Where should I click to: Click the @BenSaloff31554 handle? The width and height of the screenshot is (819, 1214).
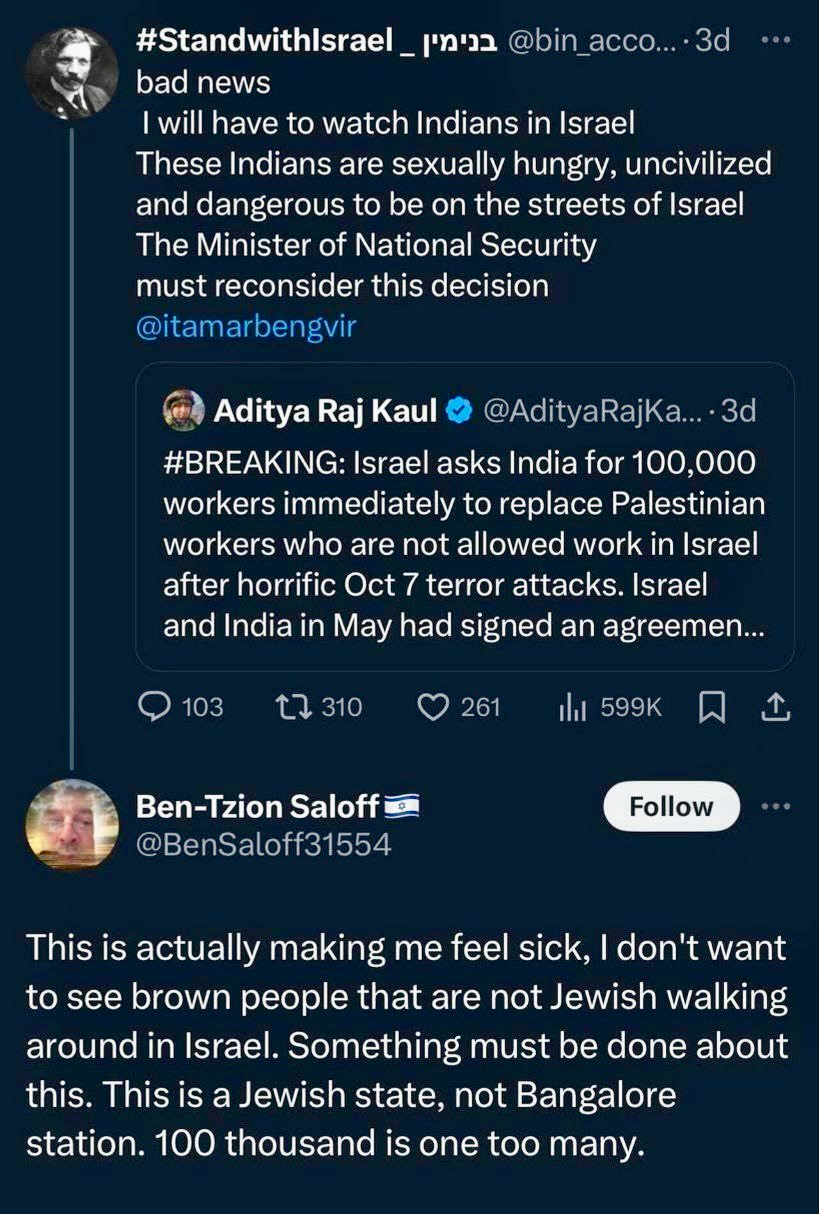click(263, 845)
